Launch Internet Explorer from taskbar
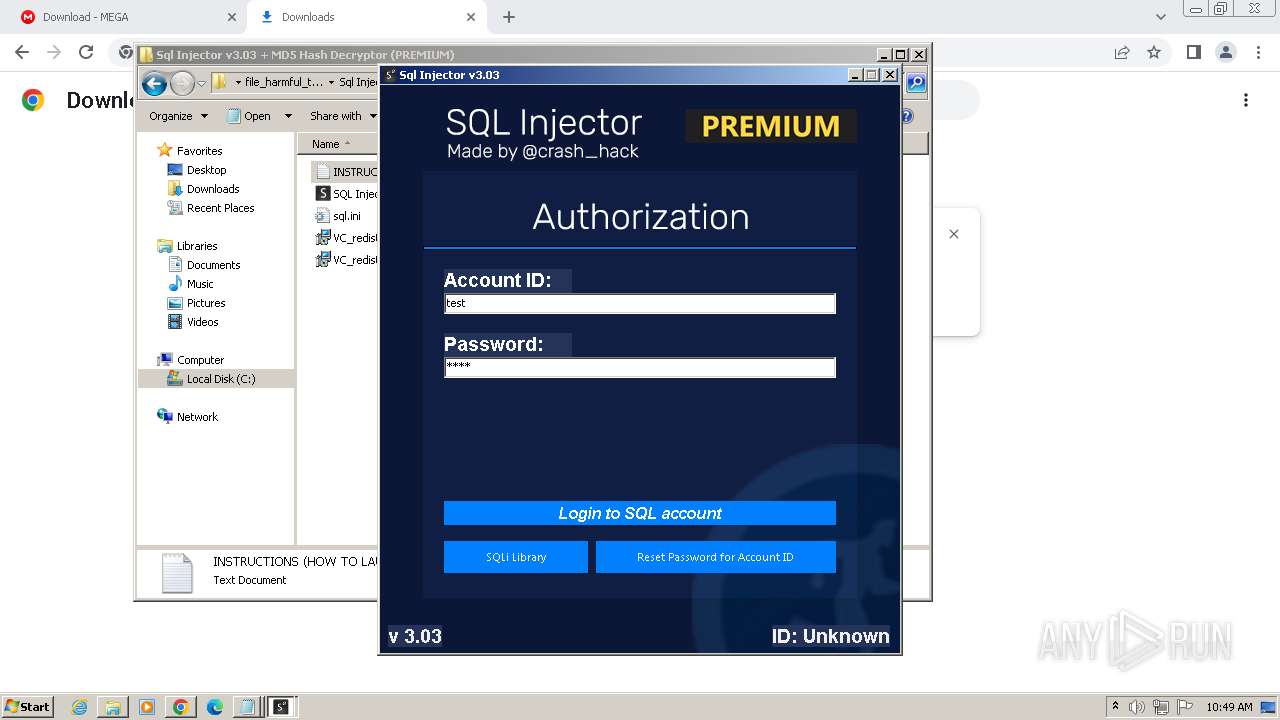This screenshot has width=1280, height=720. [79, 707]
